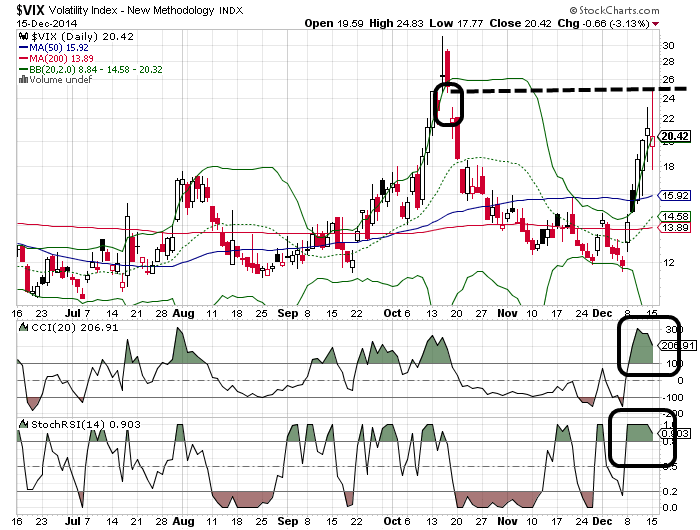Click the boxed 20.42 last-price tag on axis
700x530 pixels.
[x=675, y=136]
